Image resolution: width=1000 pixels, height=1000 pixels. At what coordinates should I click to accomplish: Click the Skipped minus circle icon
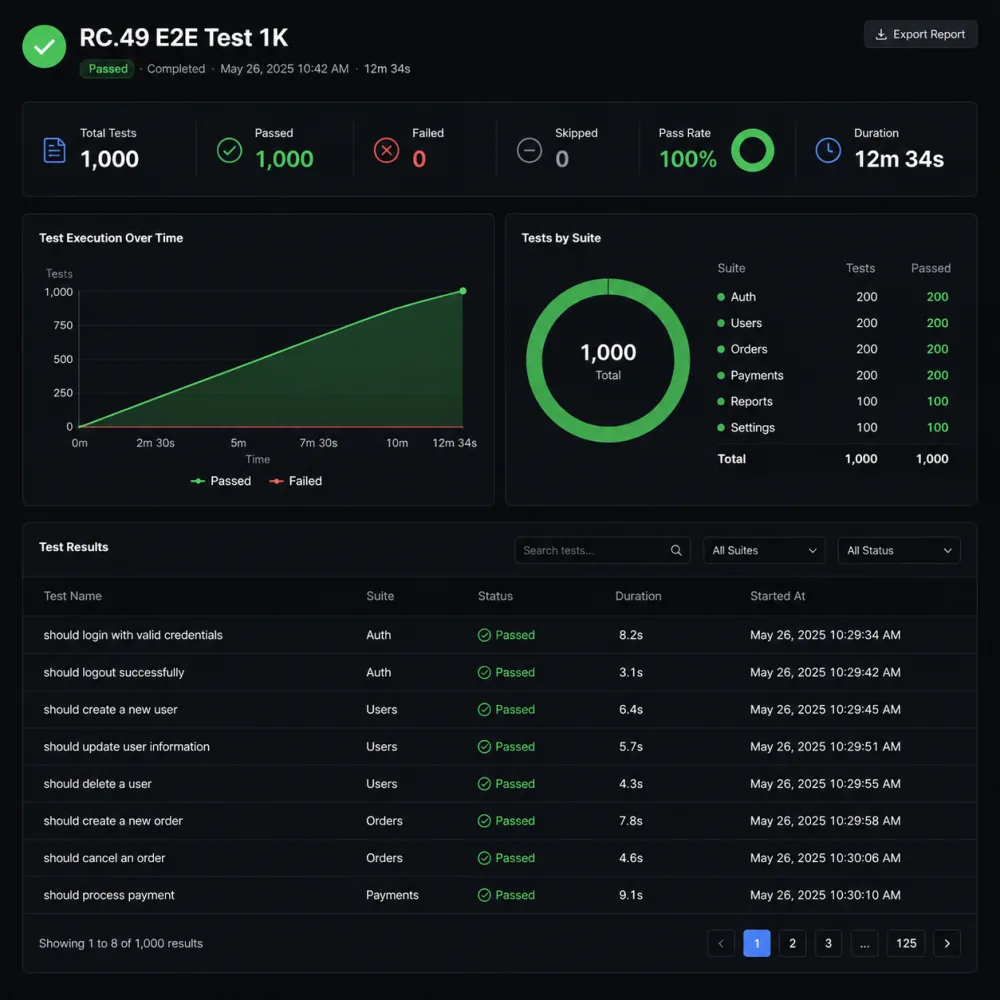[529, 151]
